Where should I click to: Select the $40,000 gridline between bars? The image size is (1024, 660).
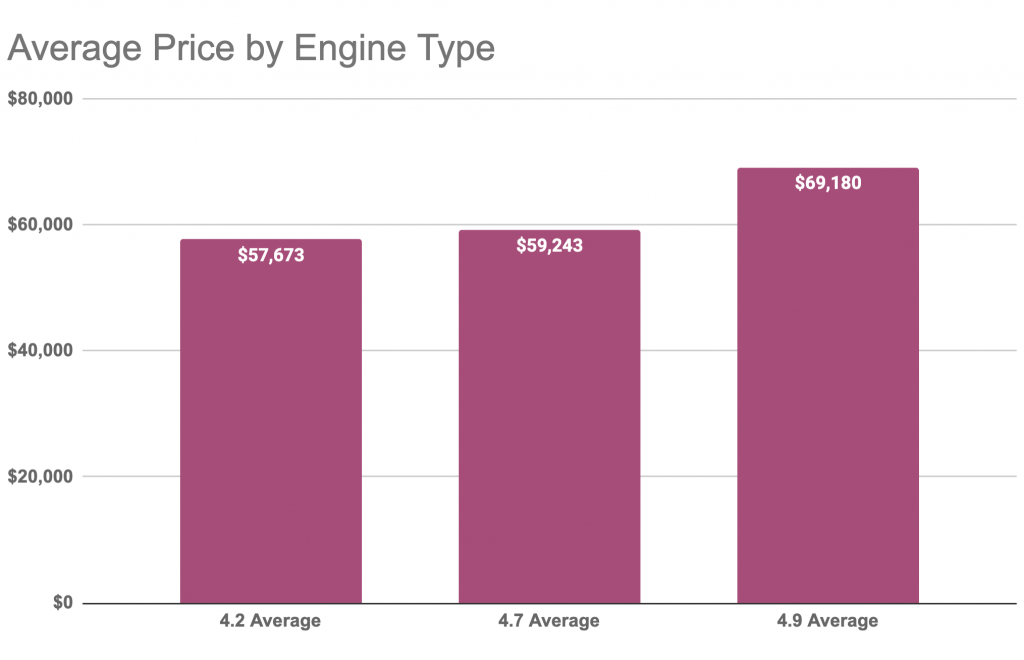pos(410,351)
